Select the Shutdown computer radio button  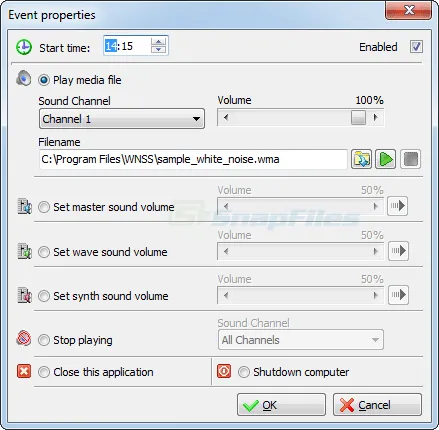244,372
